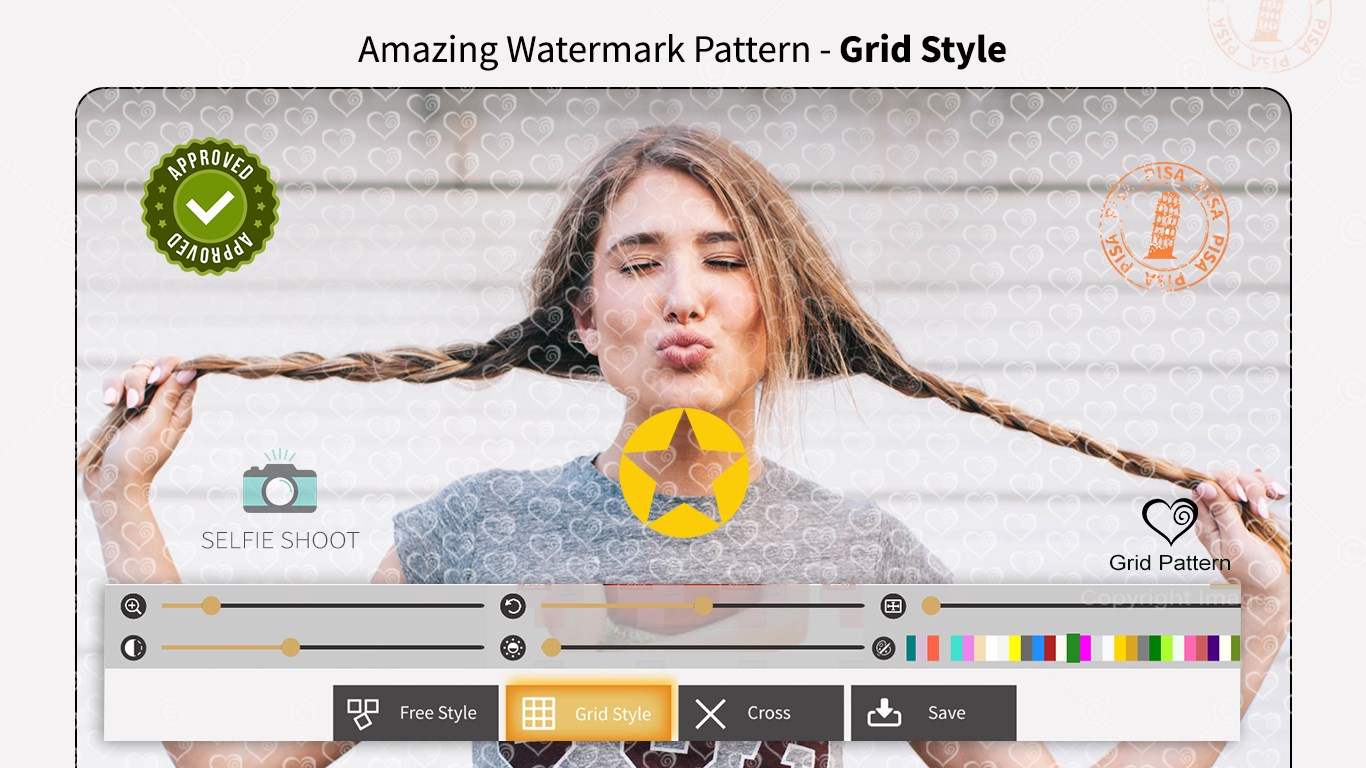Choose the Grid Style button
This screenshot has height=768, width=1366.
(588, 713)
